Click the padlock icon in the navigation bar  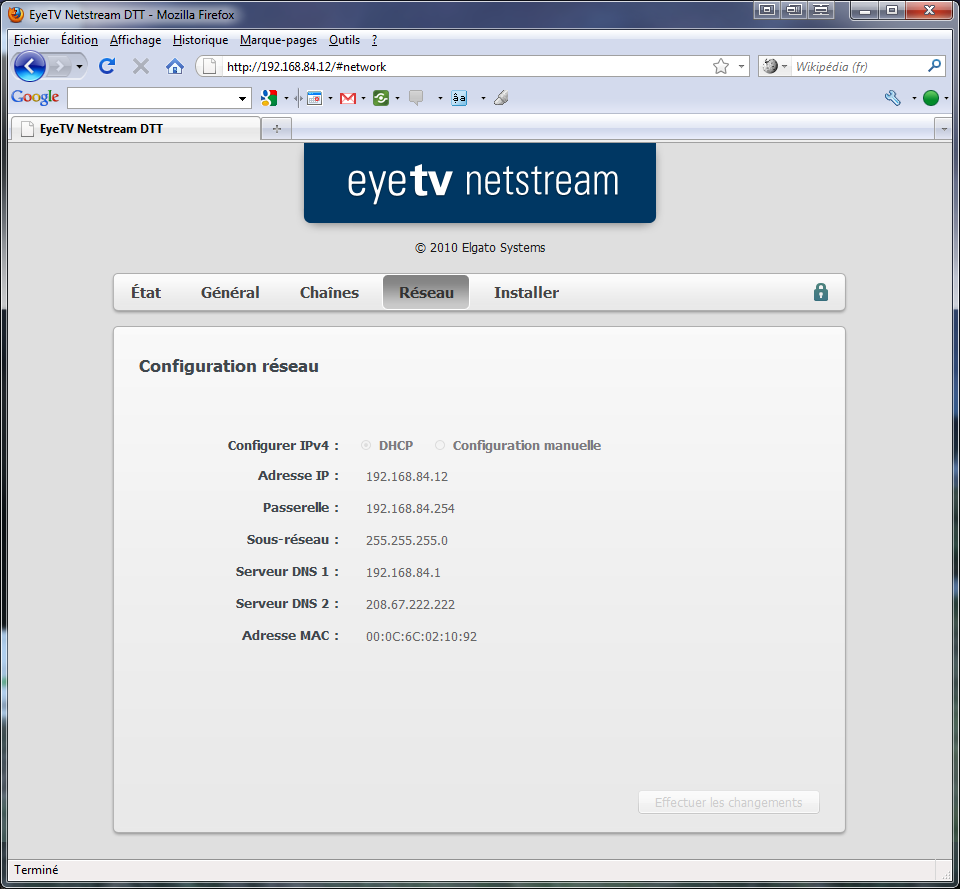click(x=820, y=292)
